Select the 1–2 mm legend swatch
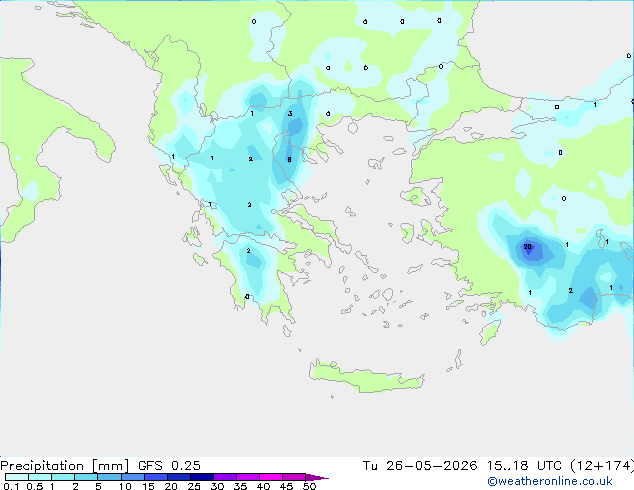Image resolution: width=634 pixels, height=490 pixels. pyautogui.click(x=63, y=477)
